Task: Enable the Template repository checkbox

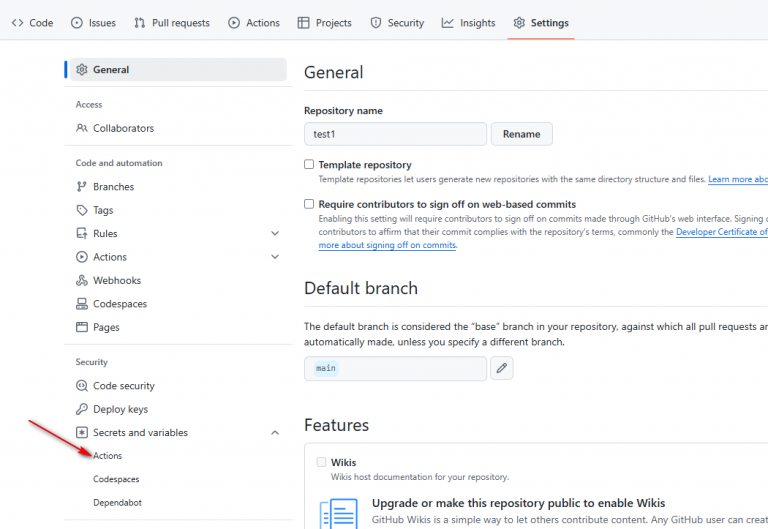Action: 309,164
